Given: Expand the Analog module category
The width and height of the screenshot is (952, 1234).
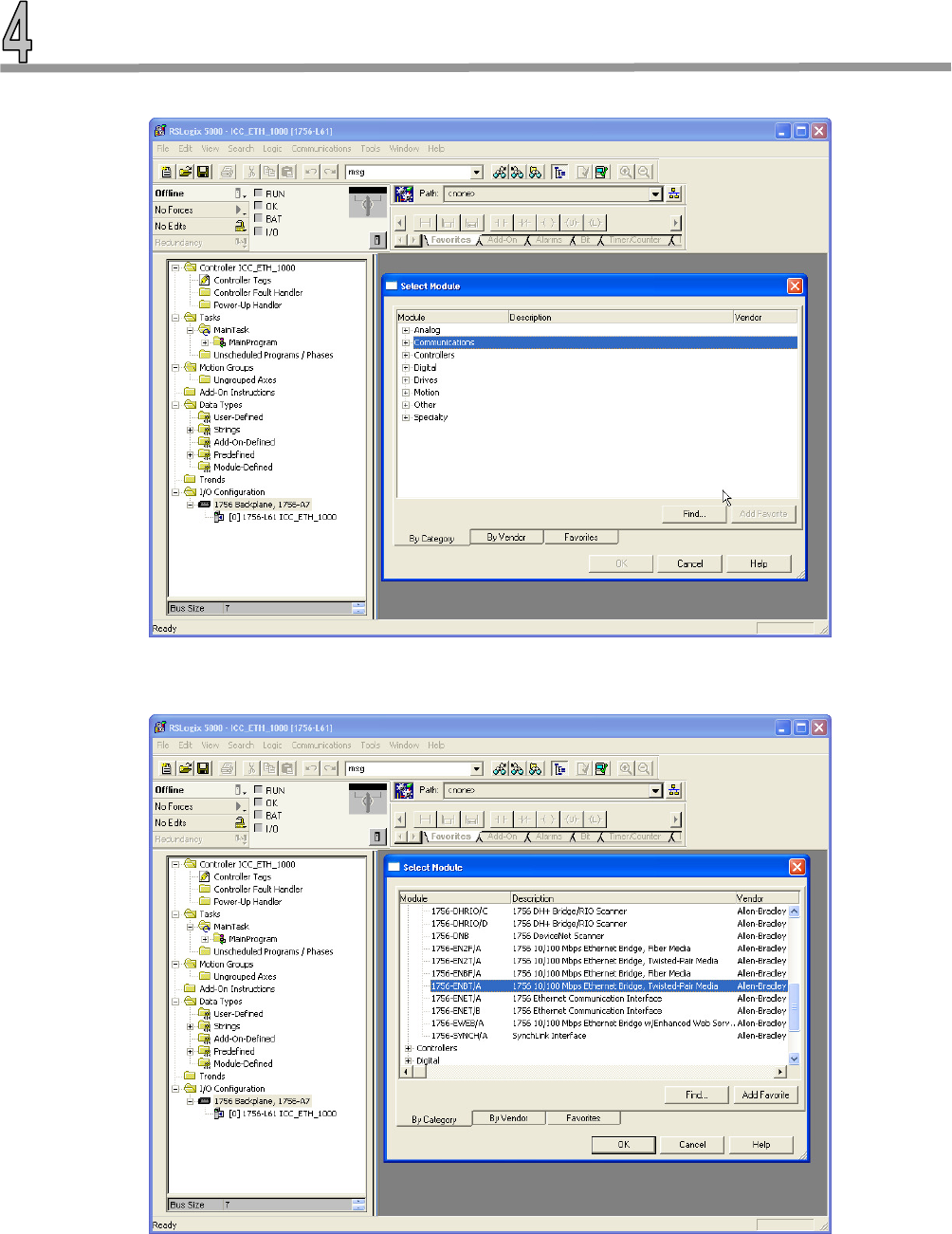Looking at the screenshot, I should coord(406,330).
